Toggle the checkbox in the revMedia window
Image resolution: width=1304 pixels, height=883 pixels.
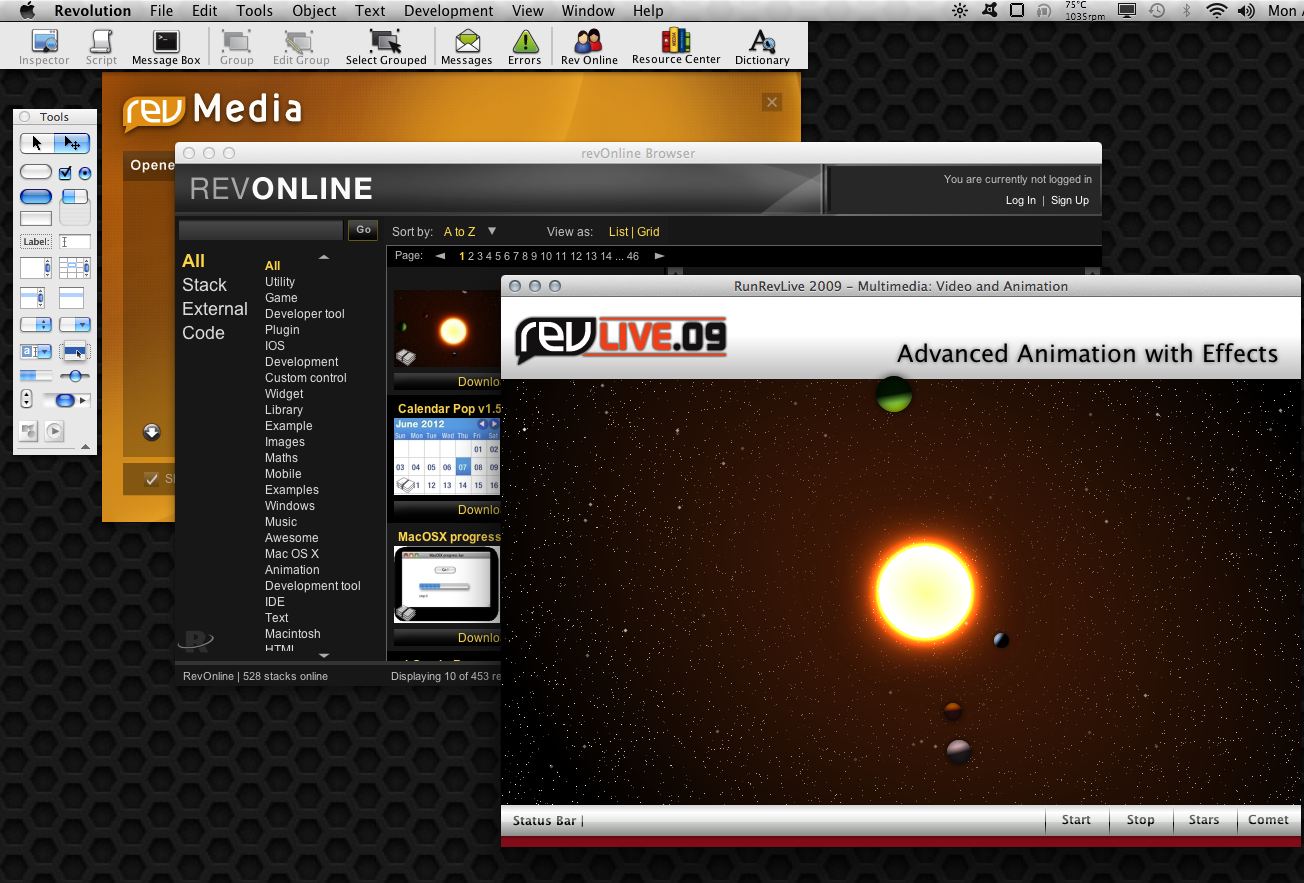[151, 479]
